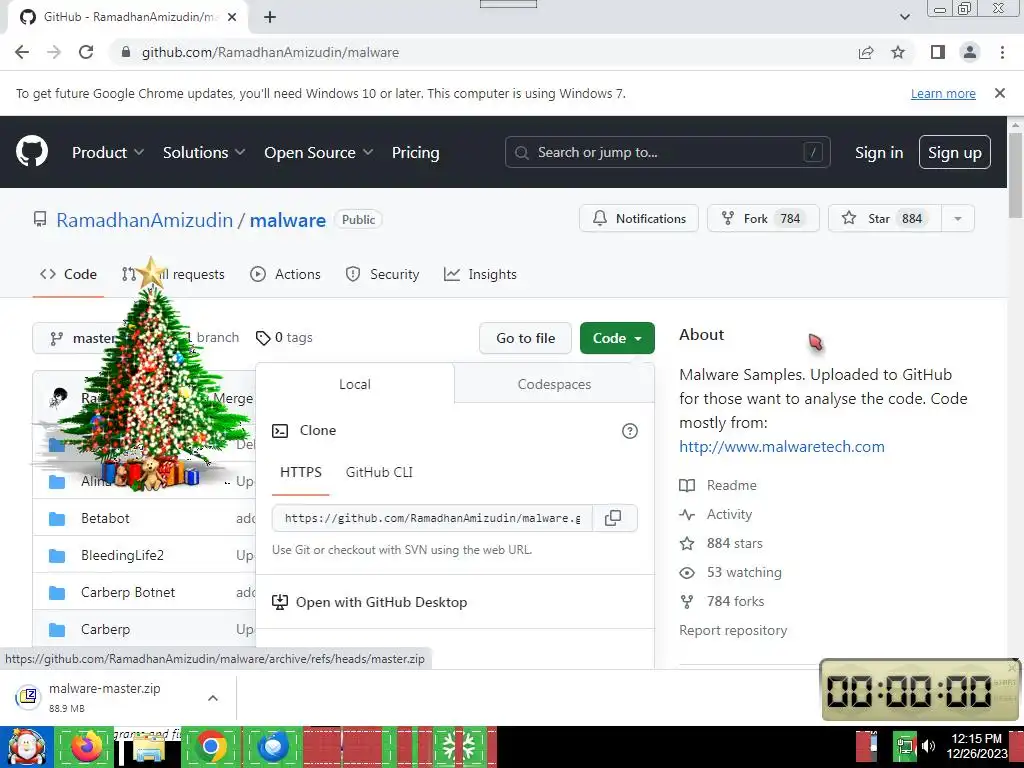Open the Carberp folder
This screenshot has width=1024, height=768.
click(x=105, y=630)
